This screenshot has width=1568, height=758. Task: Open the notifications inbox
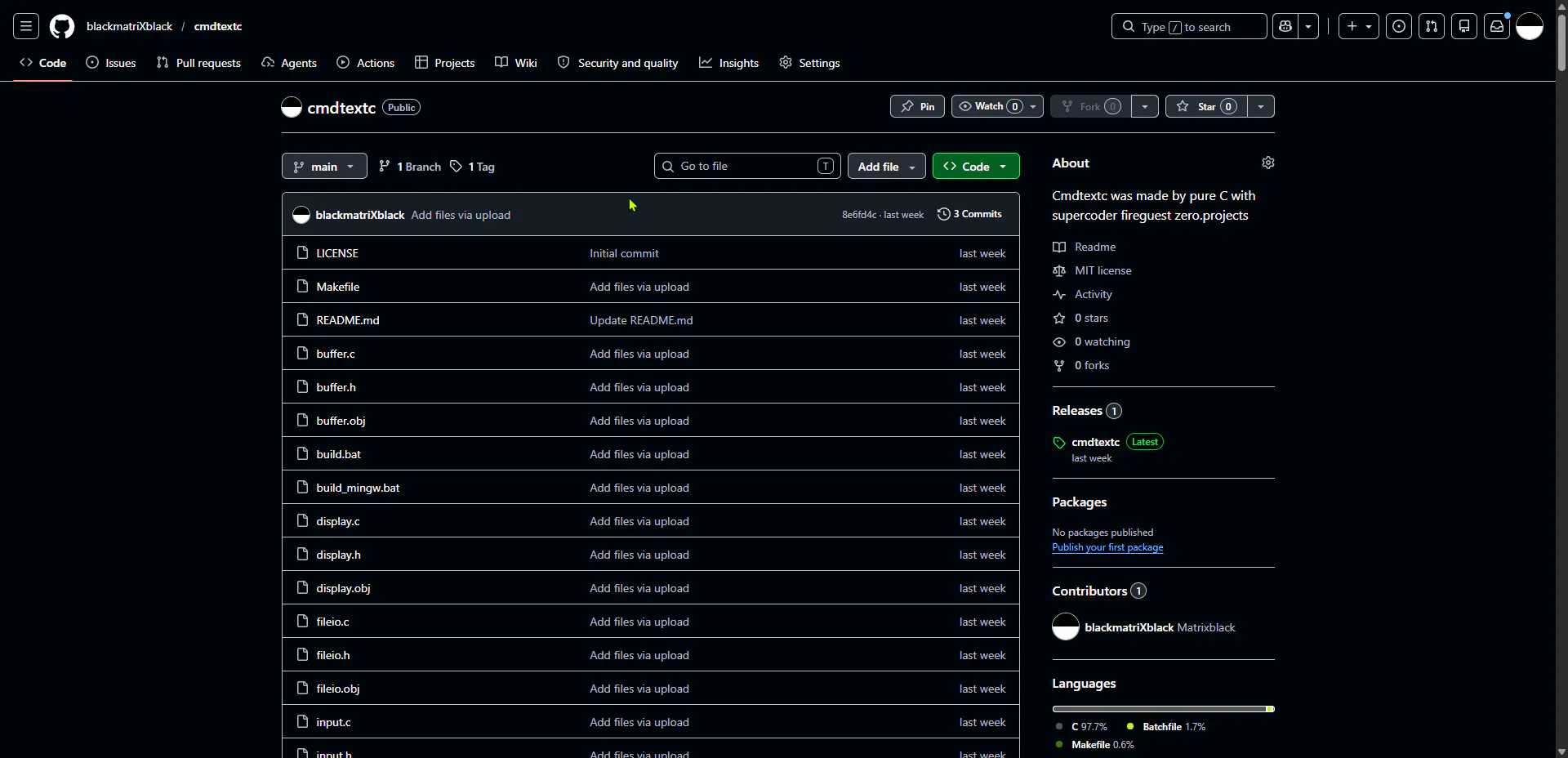(x=1497, y=26)
